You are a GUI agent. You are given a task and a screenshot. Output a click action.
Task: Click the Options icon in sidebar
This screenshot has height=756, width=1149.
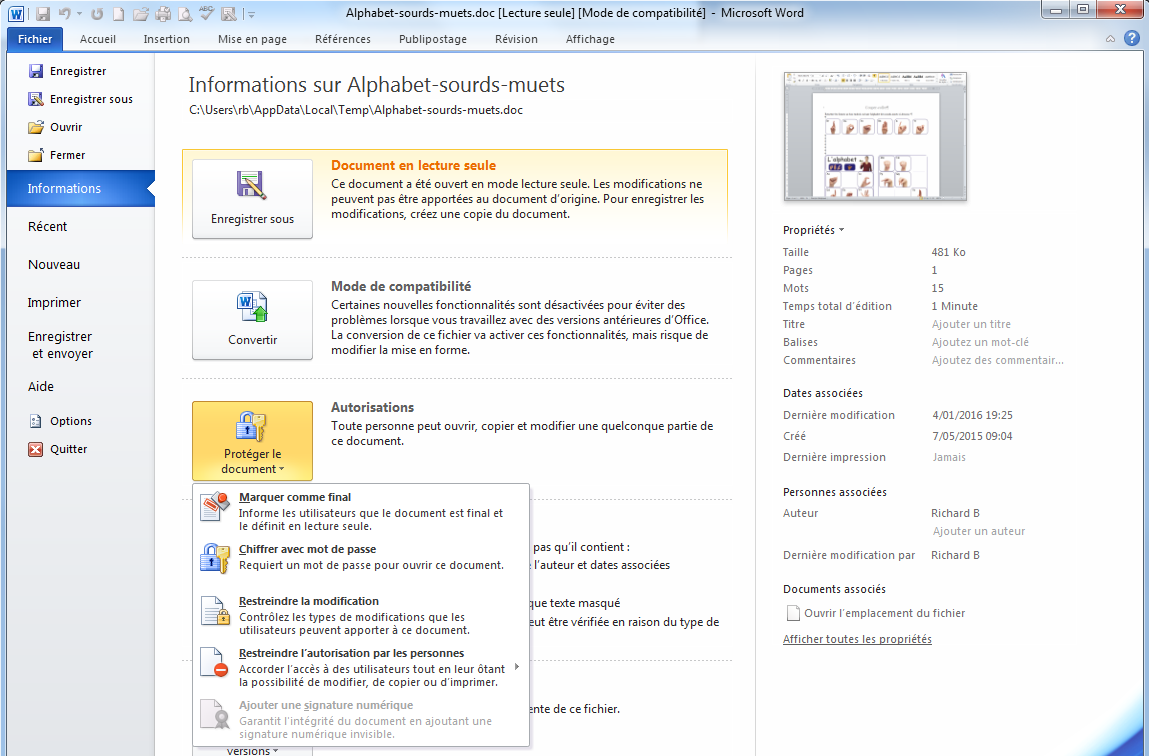[x=35, y=421]
